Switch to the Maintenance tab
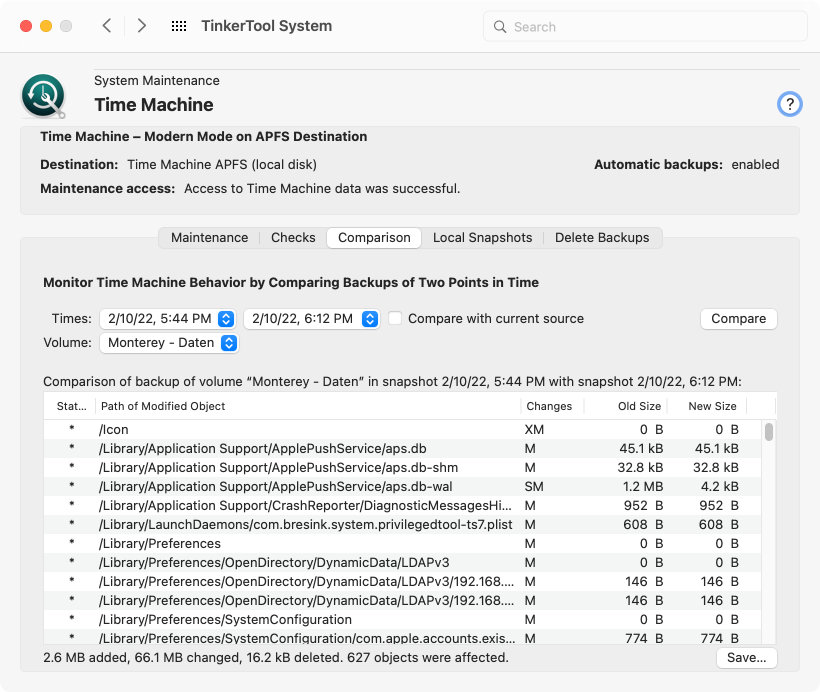Image resolution: width=820 pixels, height=692 pixels. [209, 237]
